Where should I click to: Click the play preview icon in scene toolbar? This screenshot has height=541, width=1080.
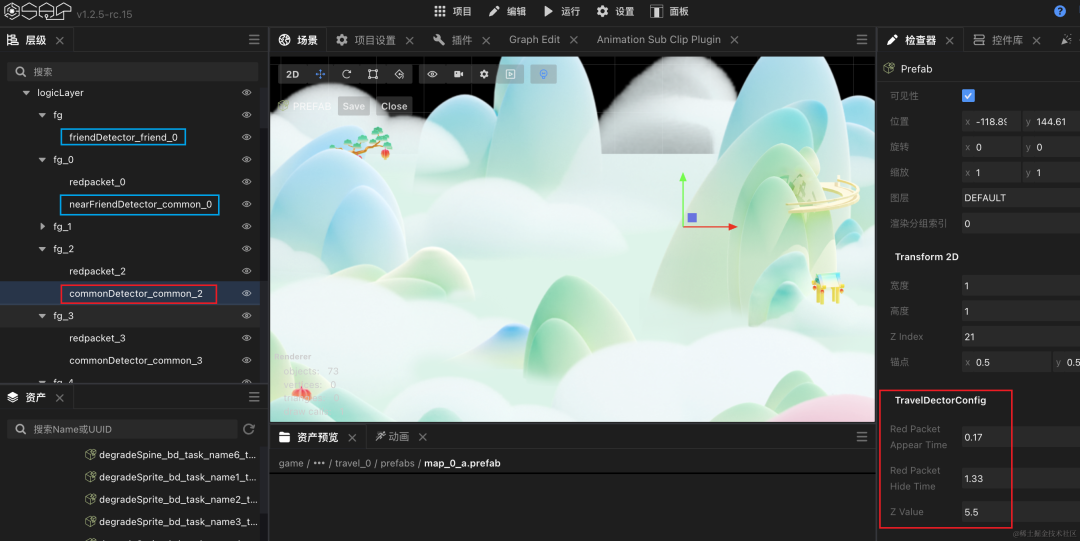point(510,74)
